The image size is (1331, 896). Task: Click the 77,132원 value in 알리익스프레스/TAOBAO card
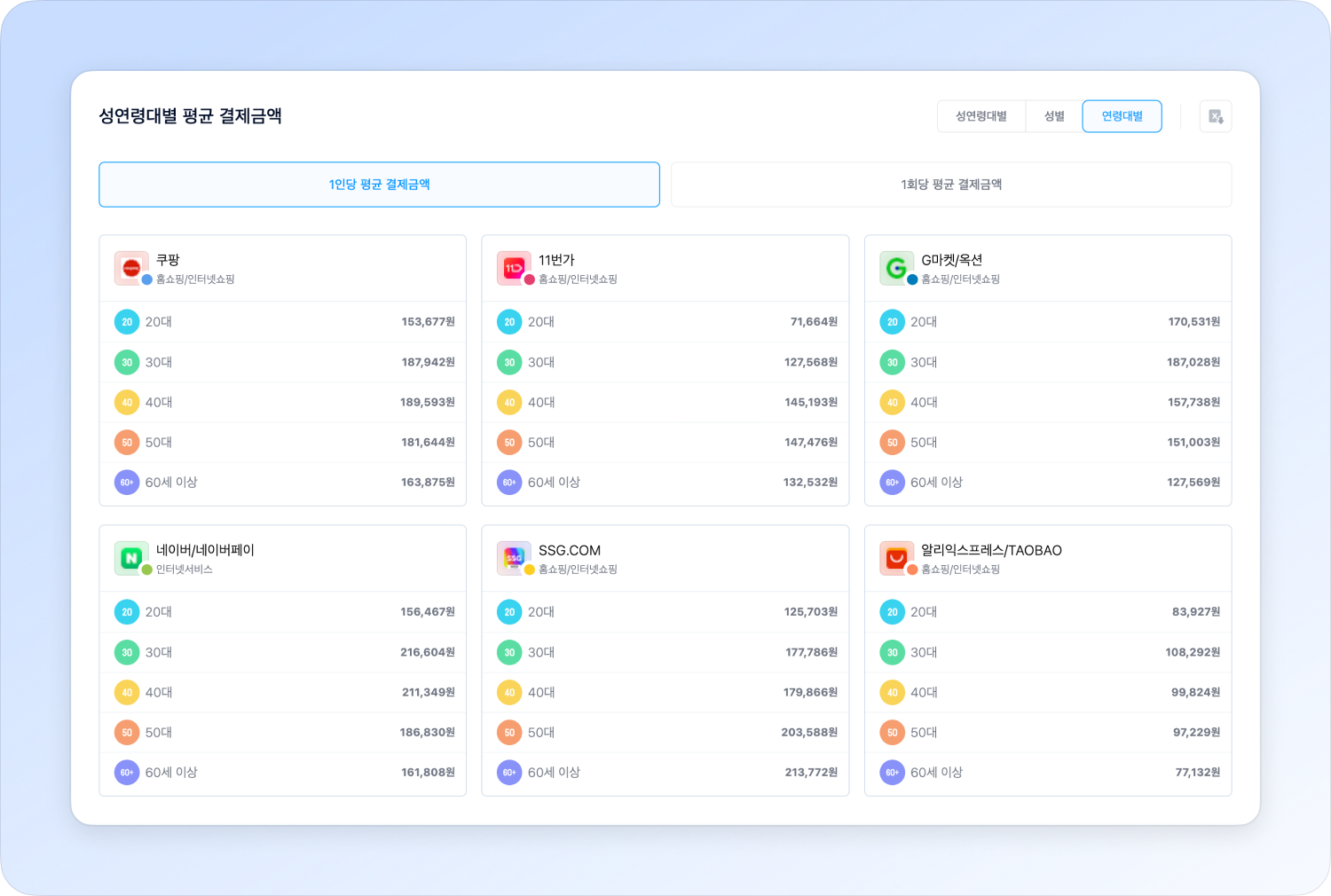pos(1198,773)
